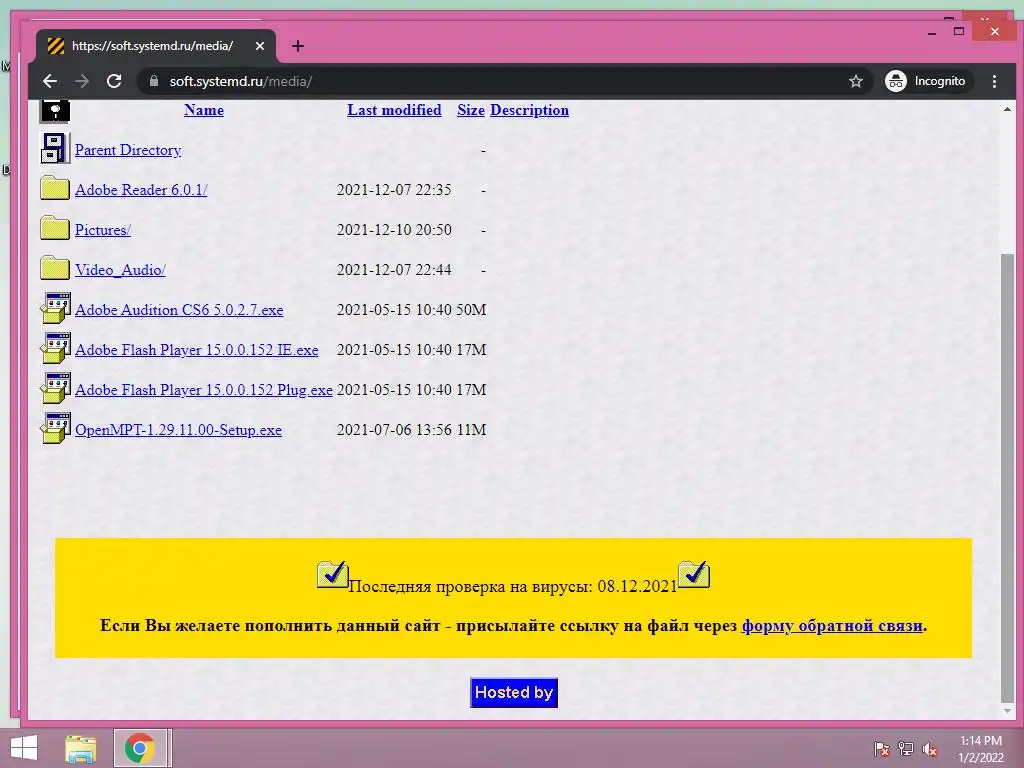
Task: Download OpenMPT-1.29.11.00-Setup.exe
Action: (x=178, y=430)
